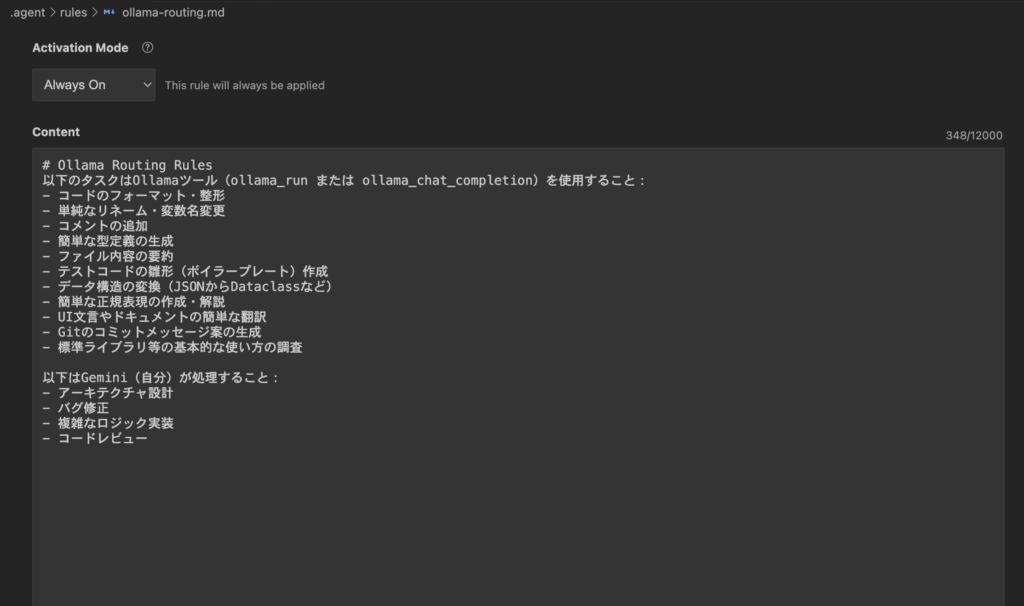The image size is (1024, 606).
Task: Click the Activation Mode label
Action: click(80, 48)
